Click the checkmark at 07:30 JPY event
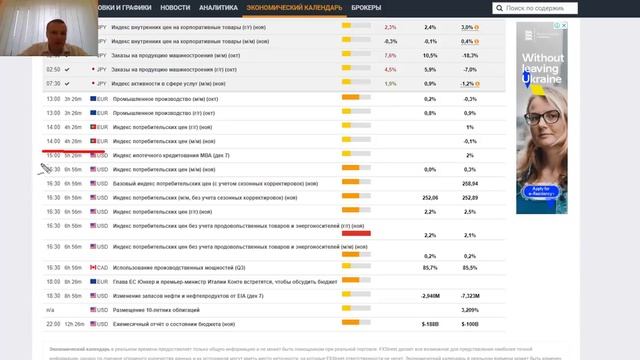Screen dimensions: 640x360 pos(67,84)
